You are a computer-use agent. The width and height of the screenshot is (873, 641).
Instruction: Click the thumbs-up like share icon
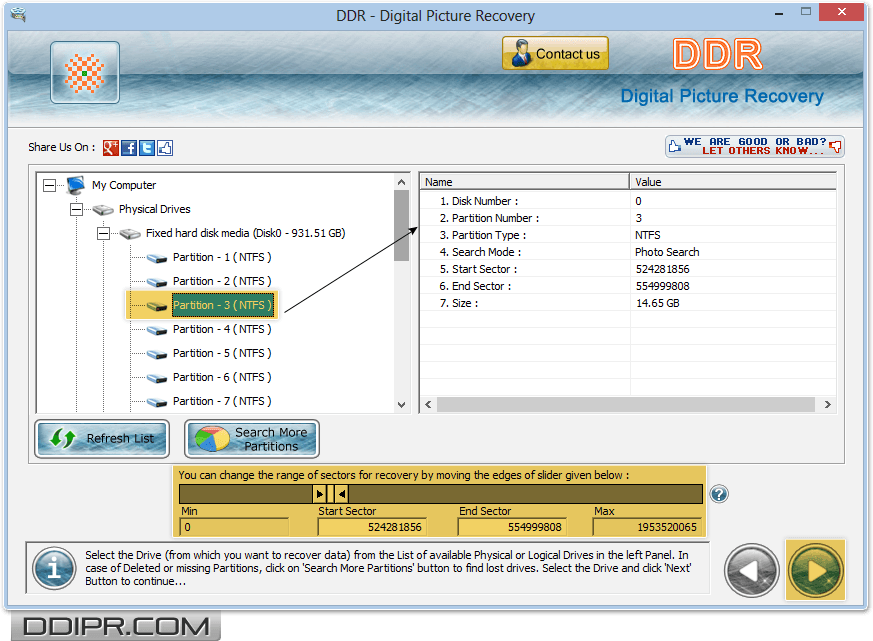(x=165, y=148)
